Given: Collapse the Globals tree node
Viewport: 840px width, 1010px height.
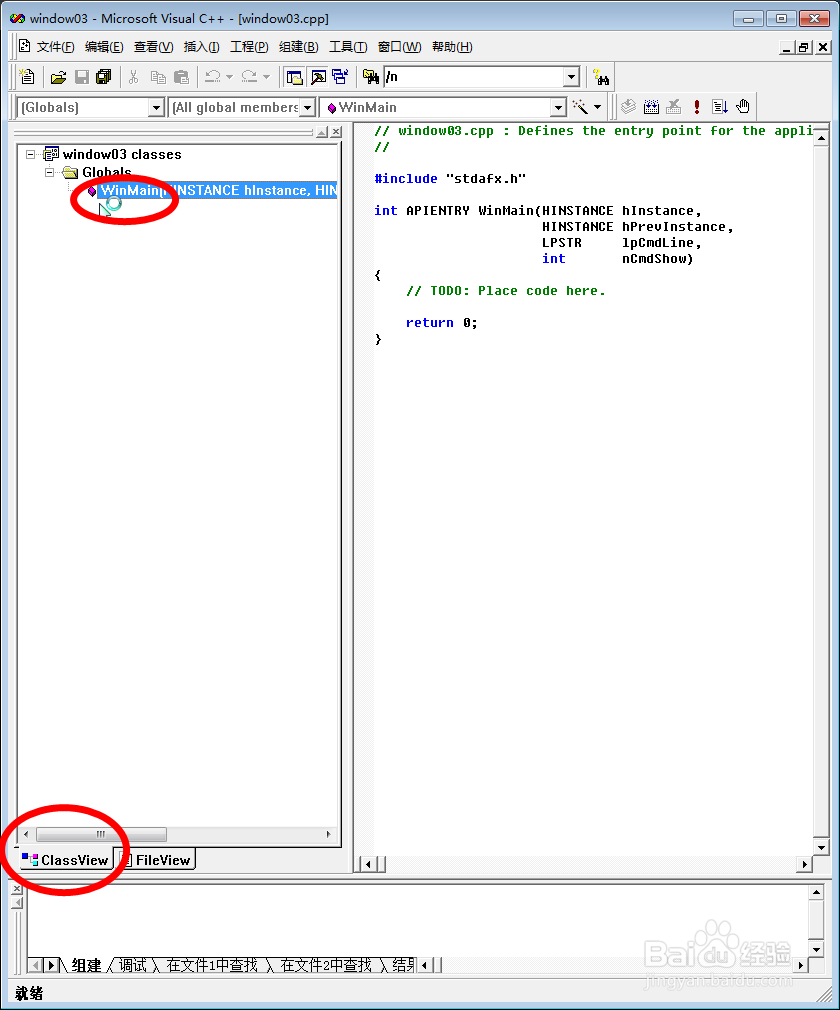Looking at the screenshot, I should pos(49,172).
